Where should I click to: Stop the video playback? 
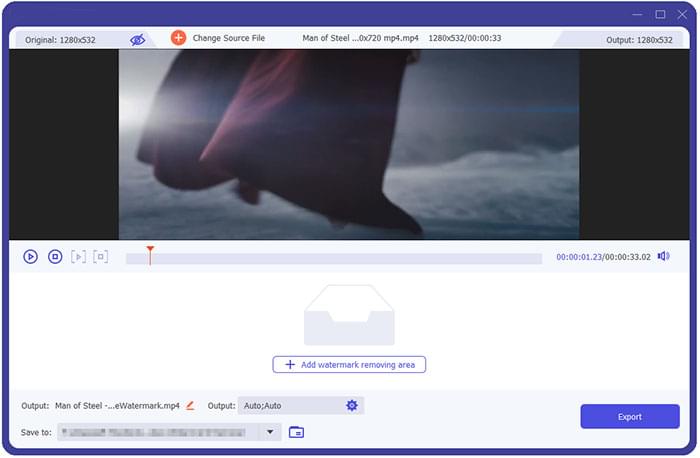[x=55, y=257]
